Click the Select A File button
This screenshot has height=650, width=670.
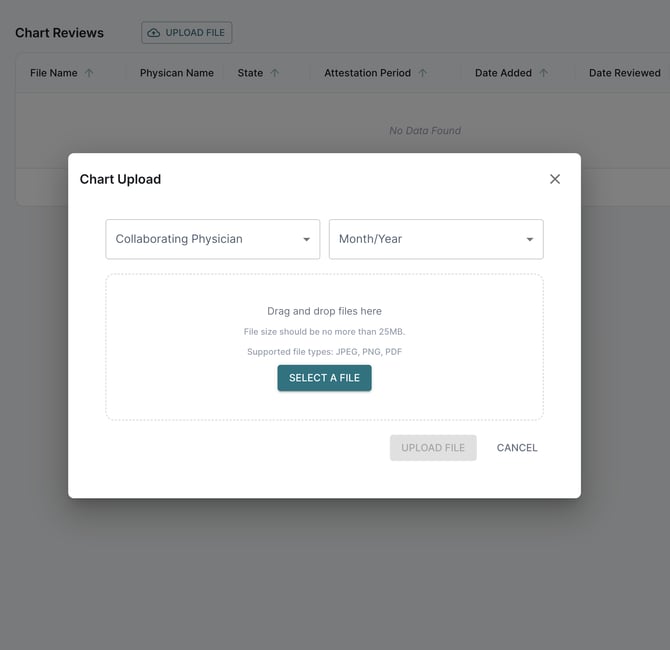point(324,378)
